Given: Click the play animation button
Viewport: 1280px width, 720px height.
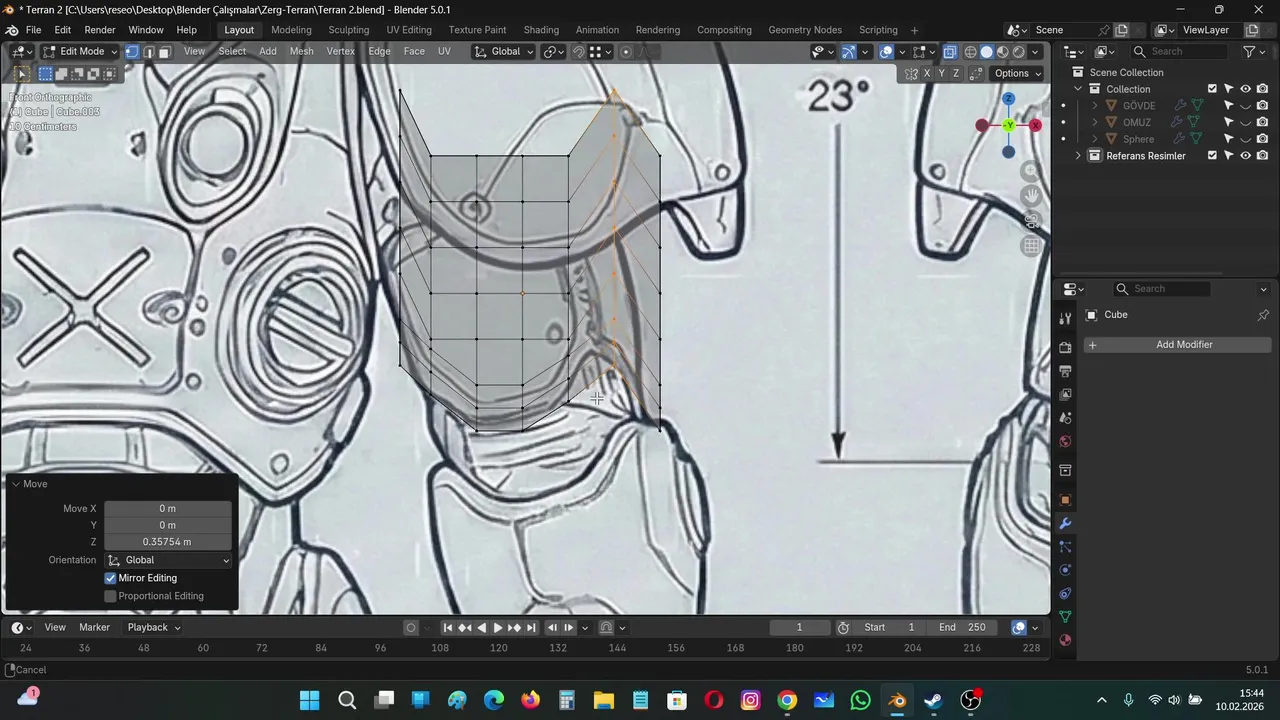Looking at the screenshot, I should tap(498, 628).
